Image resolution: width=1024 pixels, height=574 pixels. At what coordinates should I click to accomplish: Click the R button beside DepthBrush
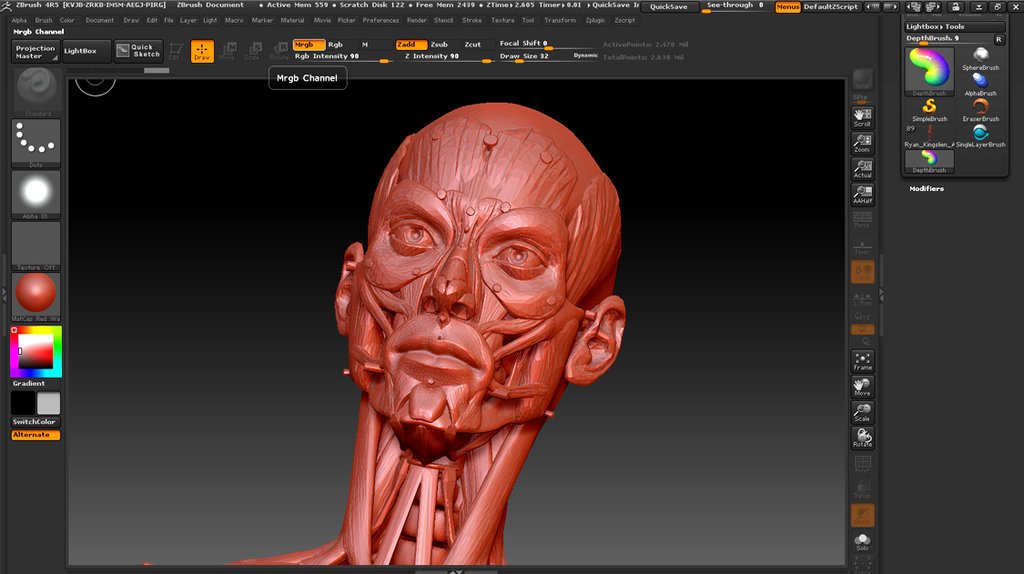[x=999, y=39]
